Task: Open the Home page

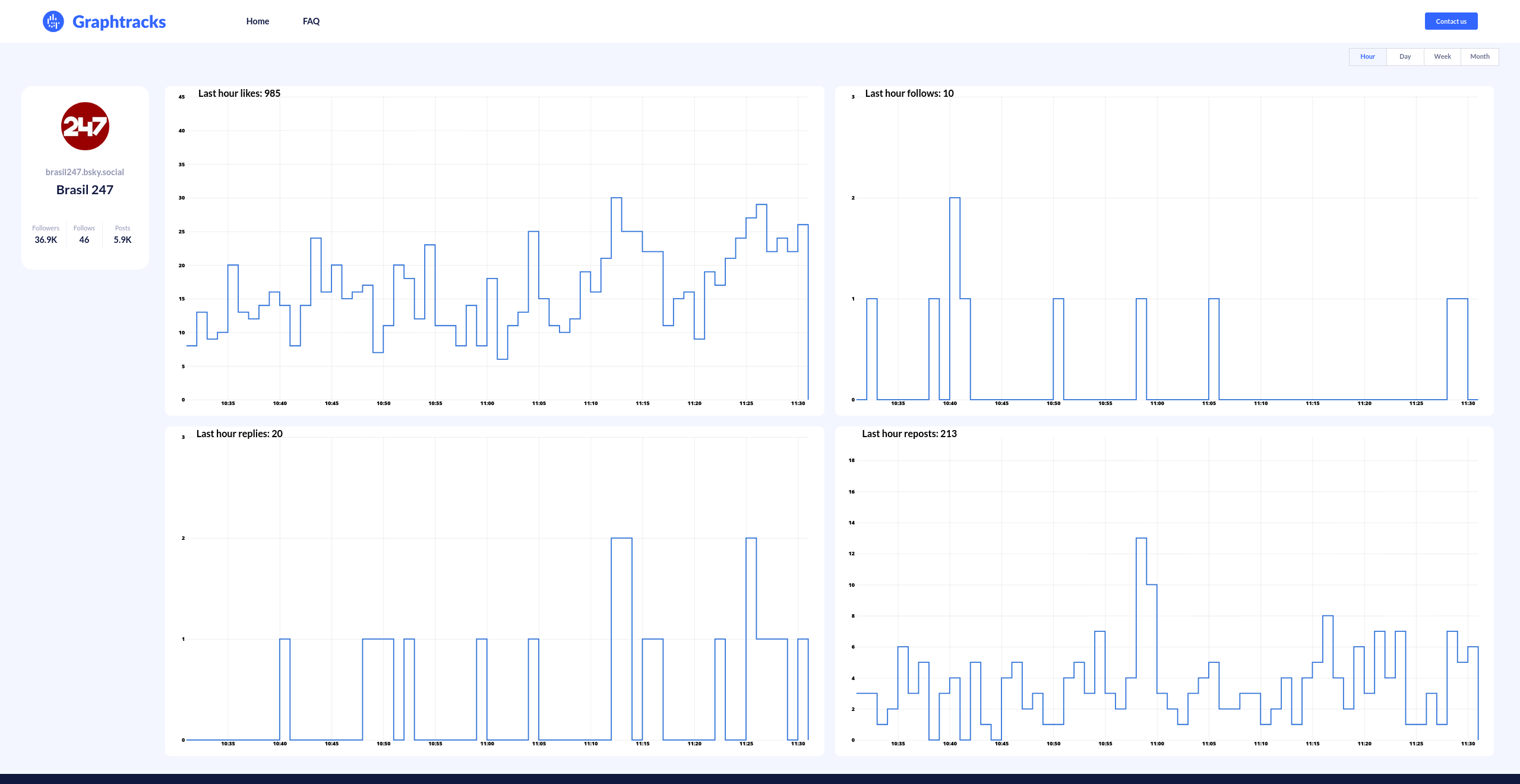Action: [257, 21]
